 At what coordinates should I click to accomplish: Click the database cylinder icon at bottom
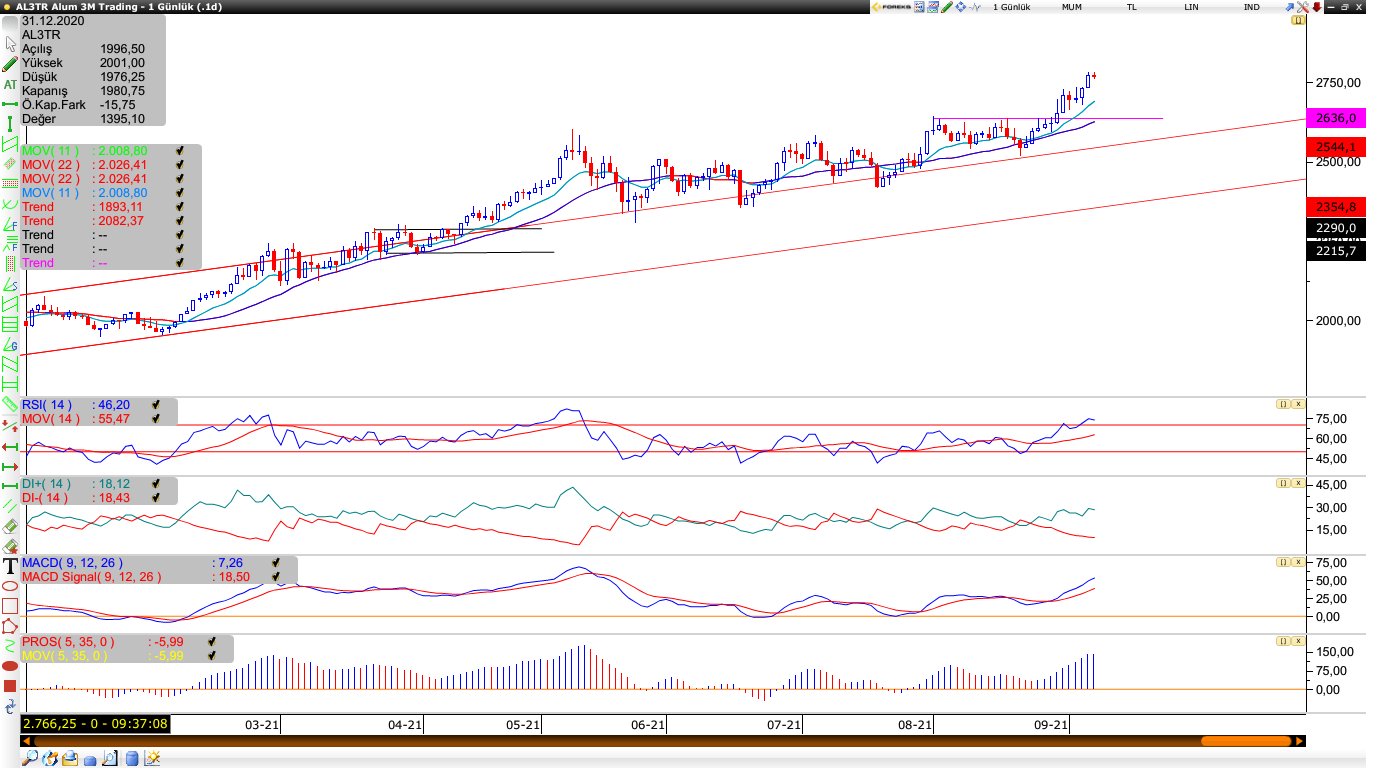pos(132,758)
